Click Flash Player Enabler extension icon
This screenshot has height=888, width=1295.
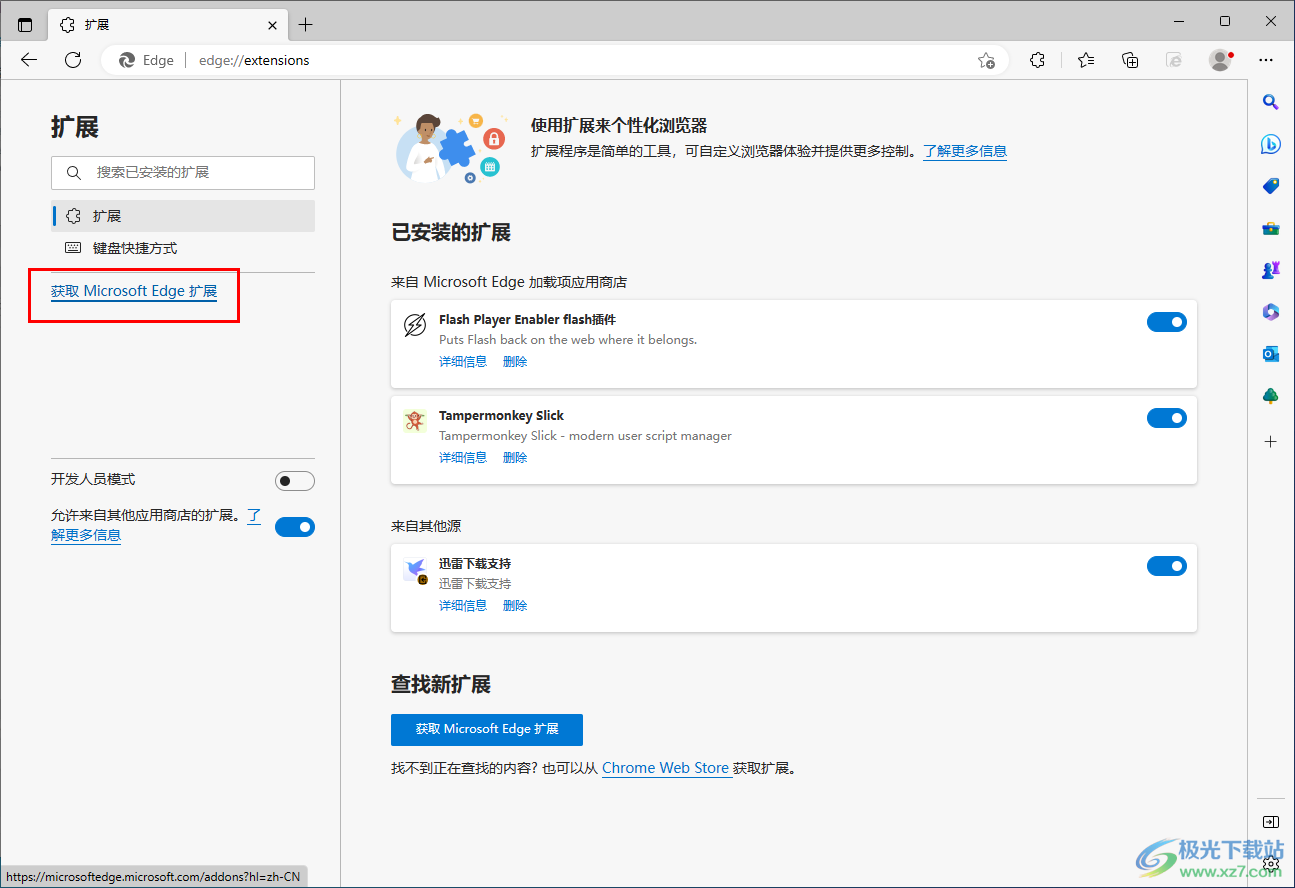[x=415, y=326]
